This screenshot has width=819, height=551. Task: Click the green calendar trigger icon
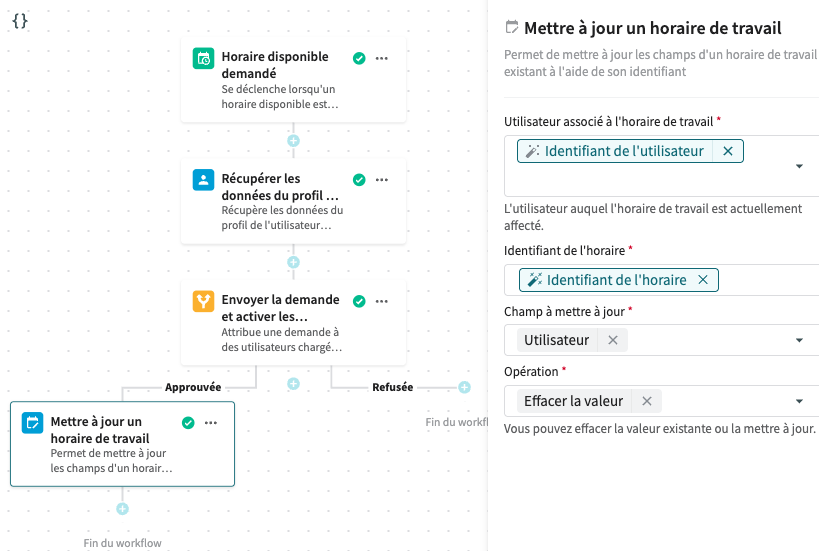[x=203, y=59]
